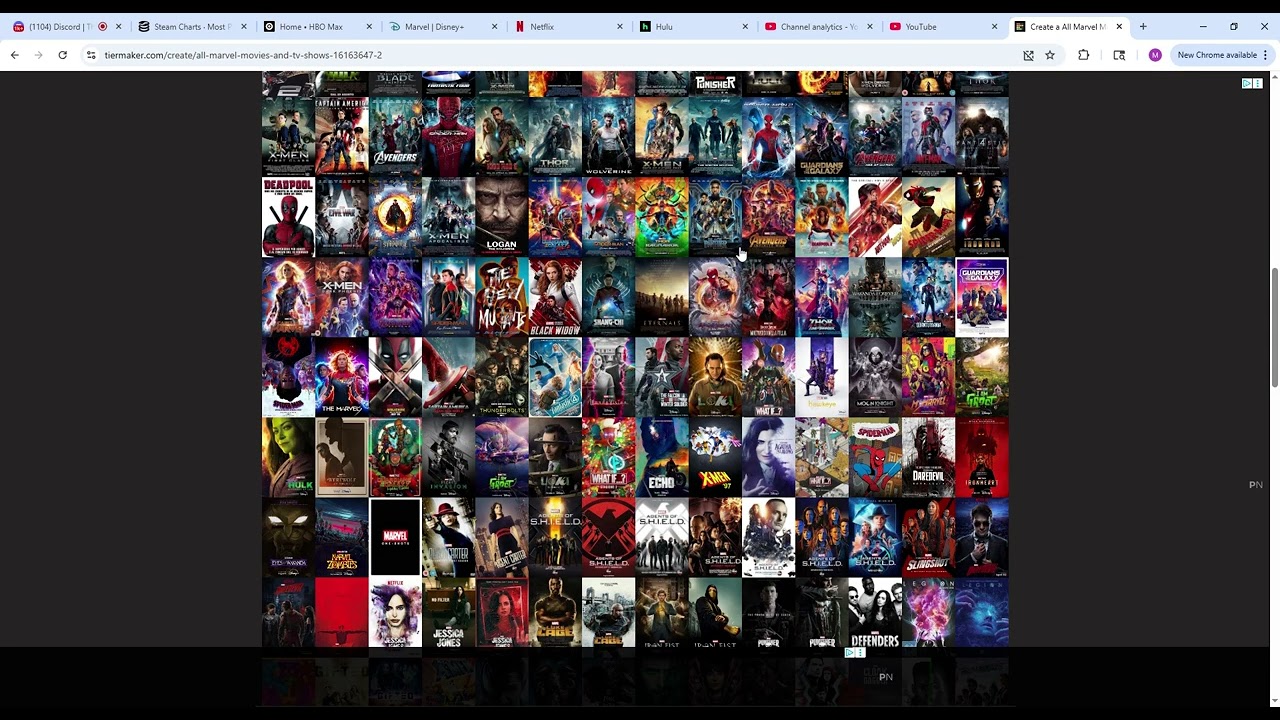Close the Home HBO Max tab

370,27
